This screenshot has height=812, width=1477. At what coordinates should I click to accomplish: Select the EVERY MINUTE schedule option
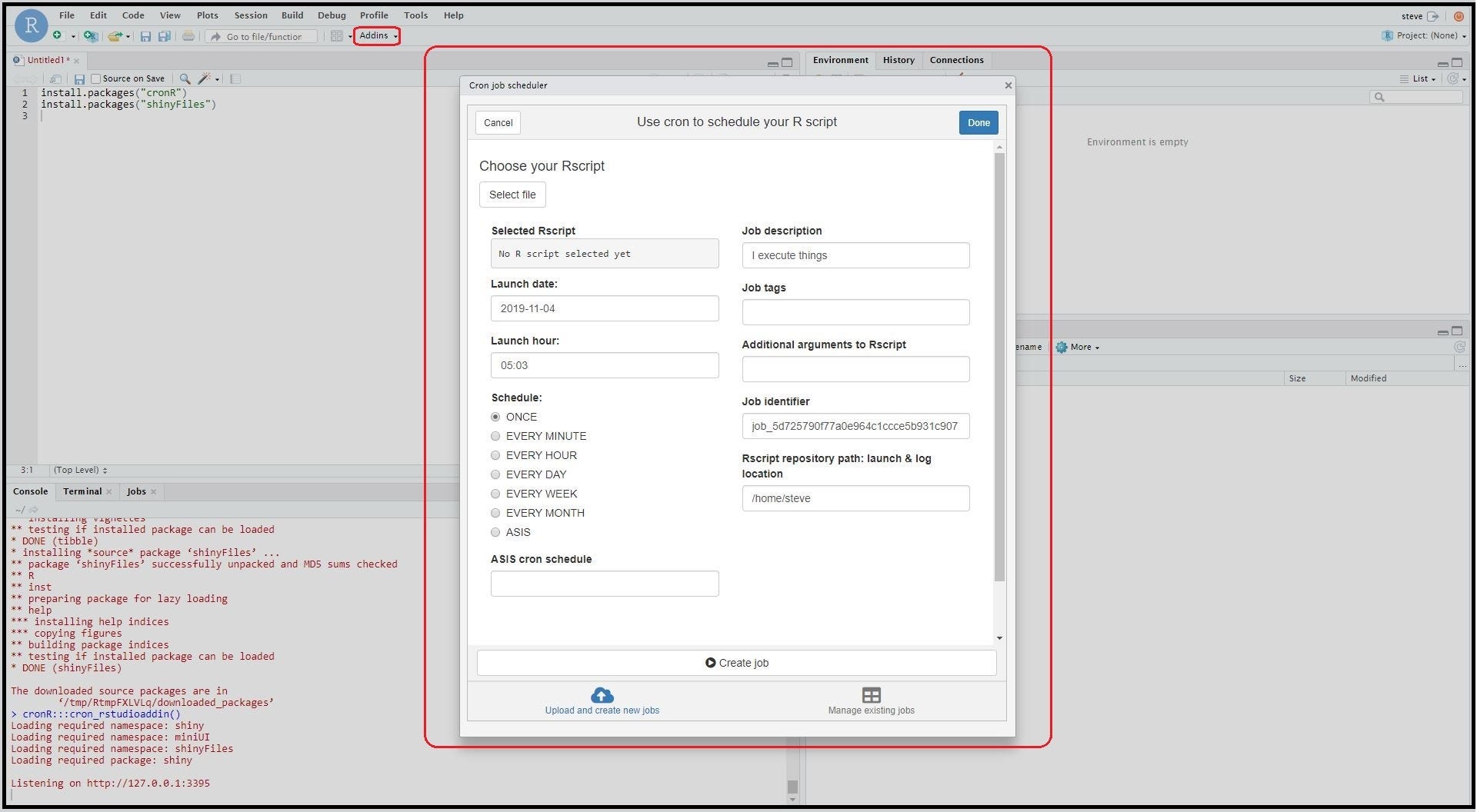(495, 436)
